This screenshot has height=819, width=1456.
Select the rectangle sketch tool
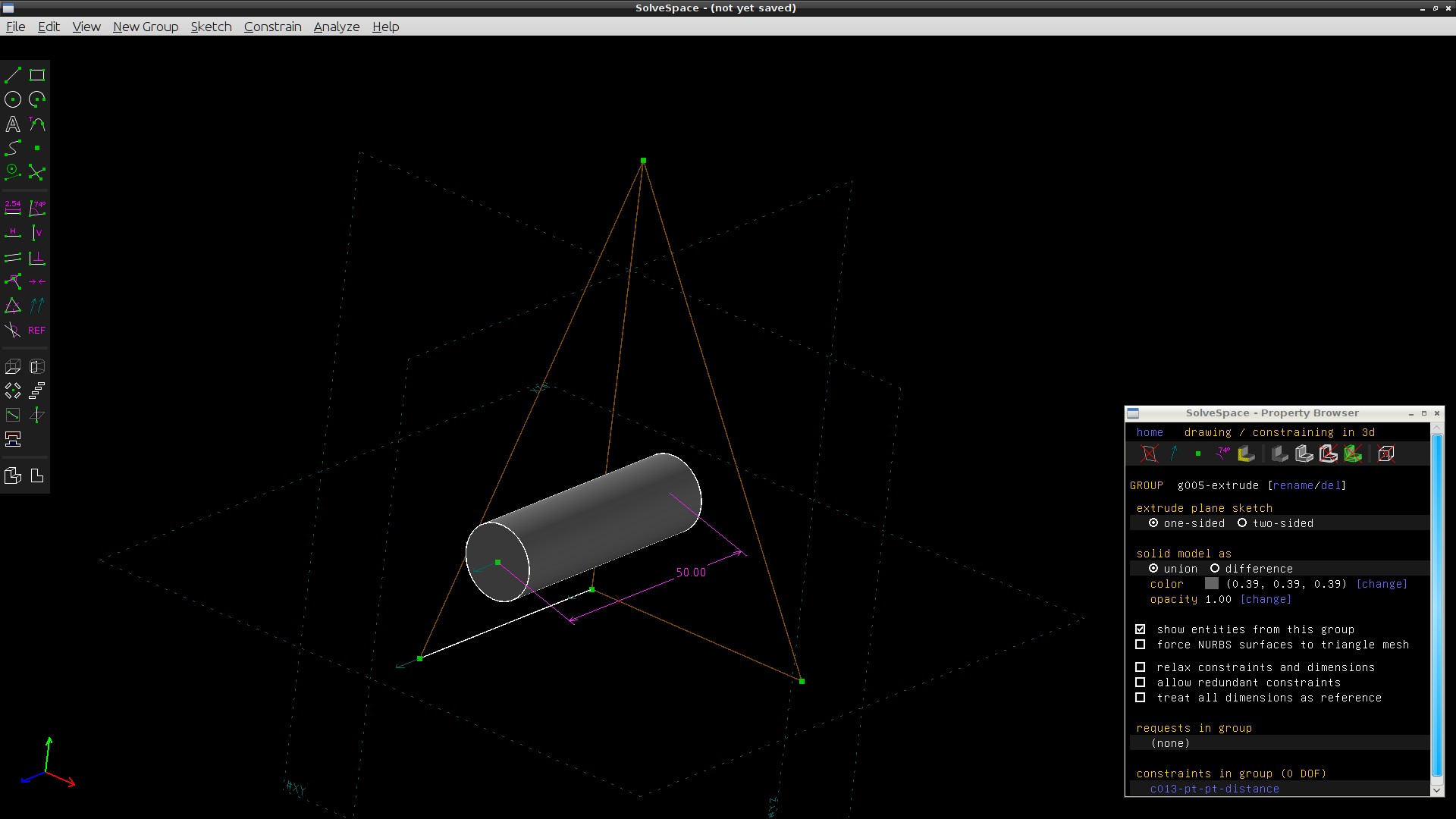(37, 75)
